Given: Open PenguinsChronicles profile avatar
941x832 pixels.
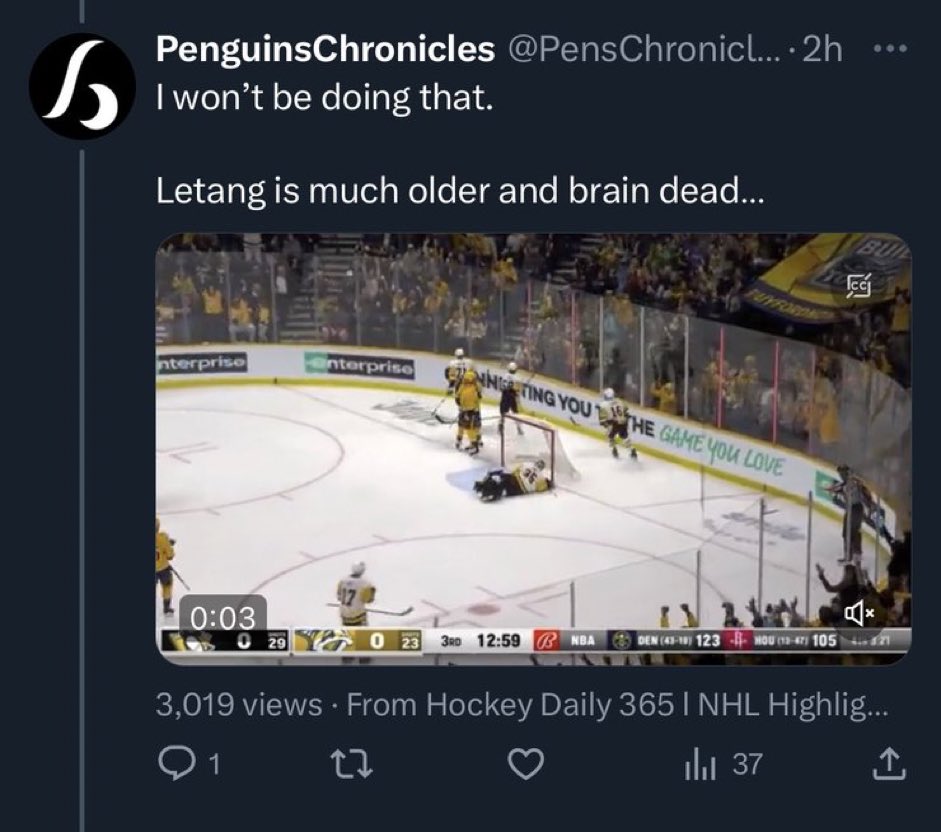Looking at the screenshot, I should click(82, 86).
